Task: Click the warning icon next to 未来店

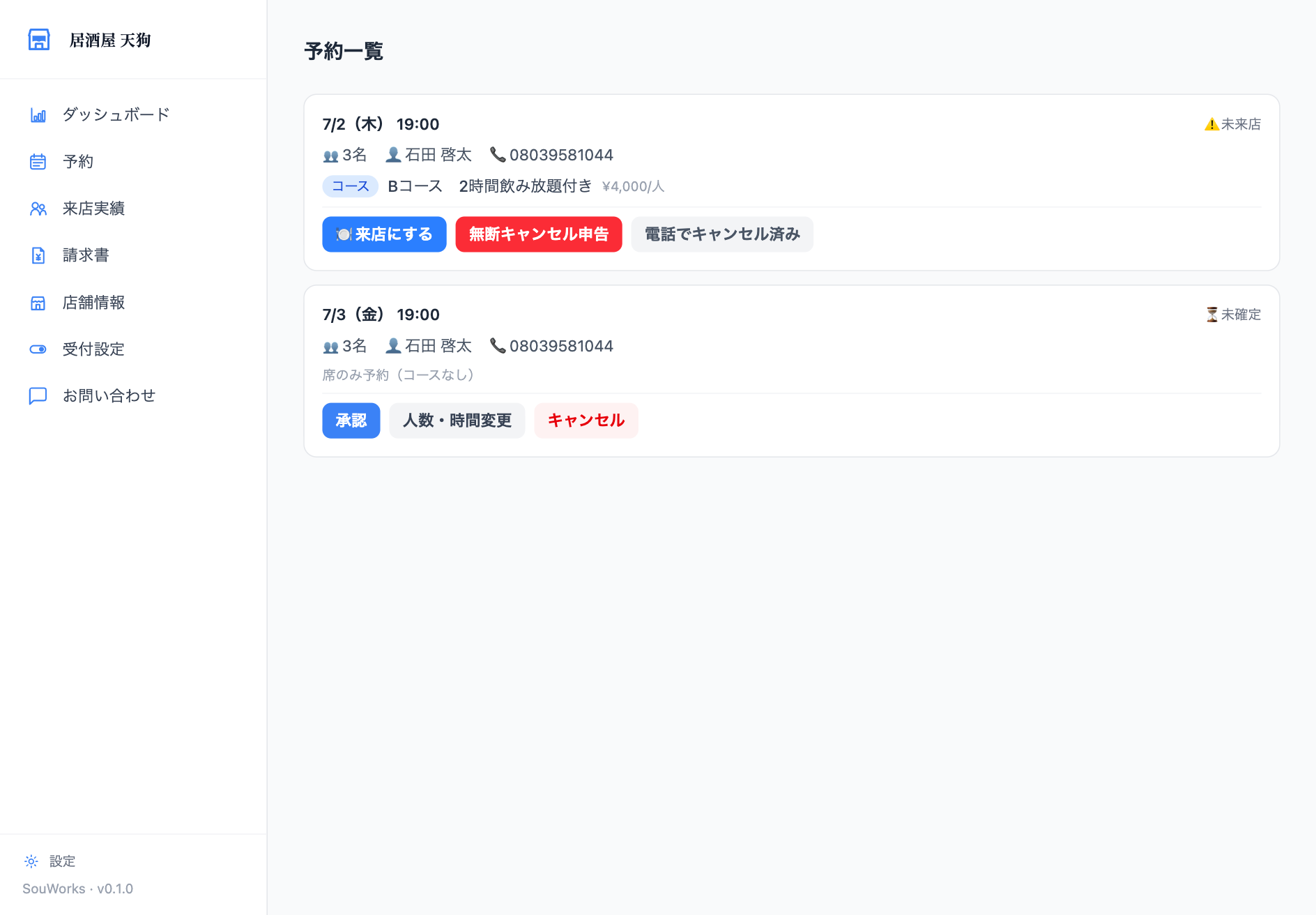Action: (x=1211, y=124)
